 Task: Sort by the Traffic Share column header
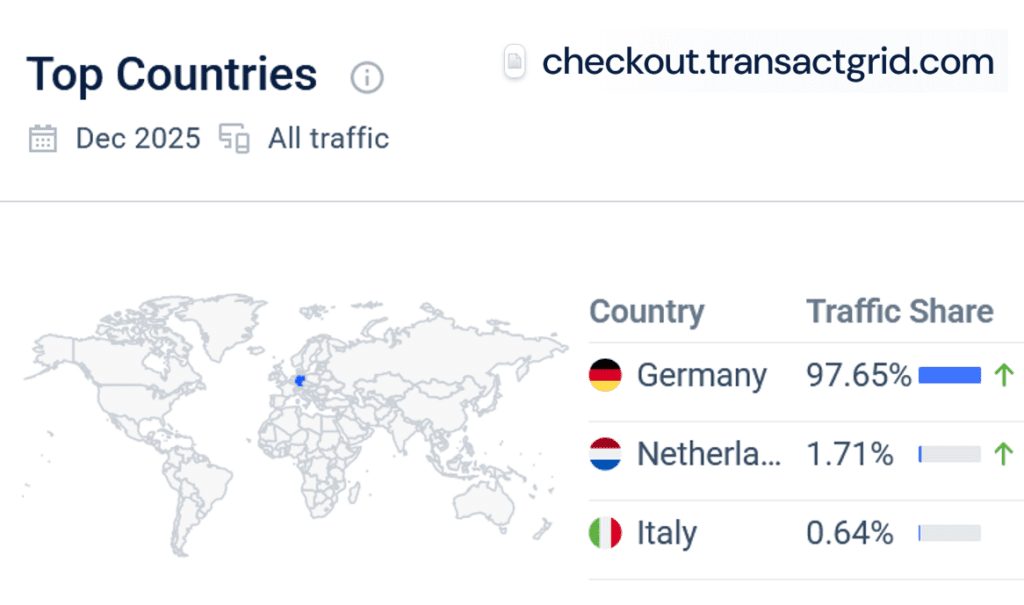pyautogui.click(x=900, y=311)
